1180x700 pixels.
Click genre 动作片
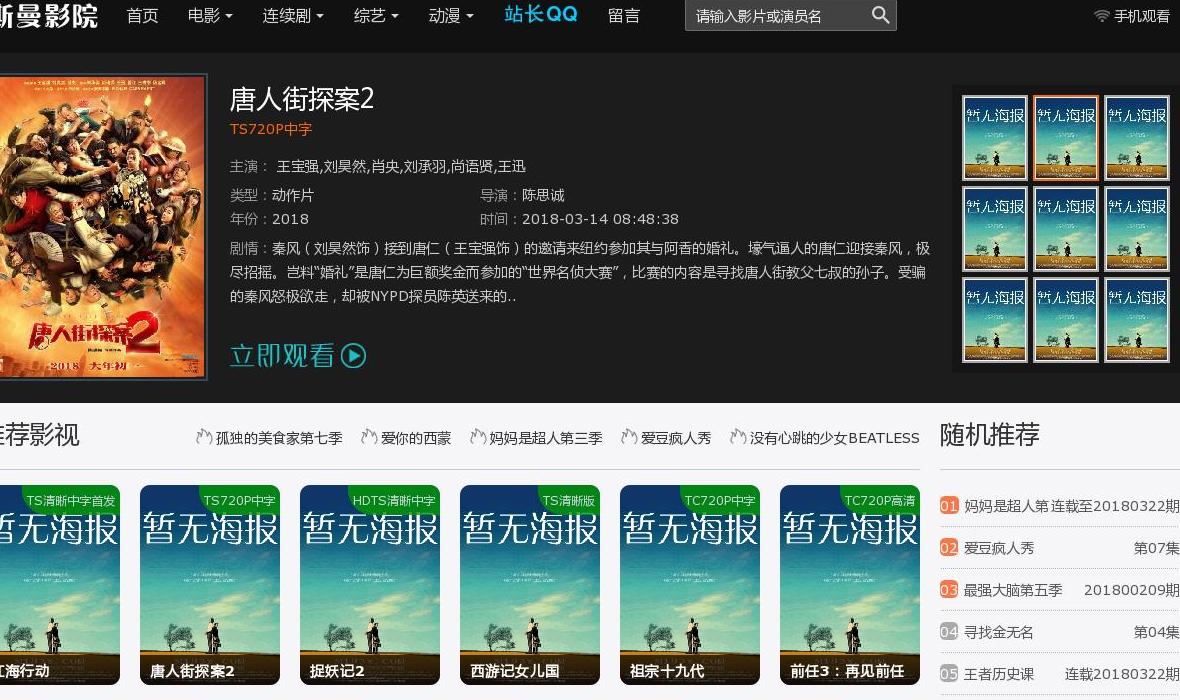coord(293,195)
